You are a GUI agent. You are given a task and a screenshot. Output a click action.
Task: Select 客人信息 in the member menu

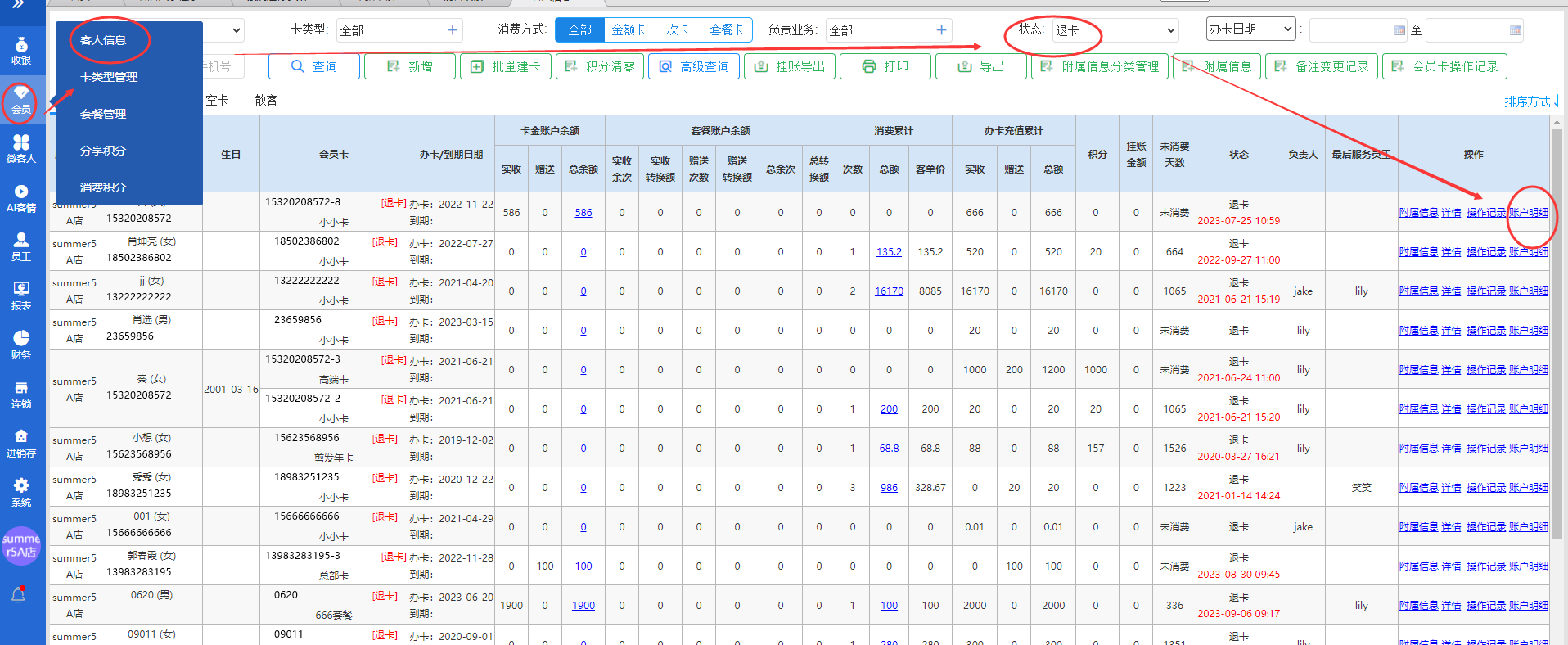(103, 40)
